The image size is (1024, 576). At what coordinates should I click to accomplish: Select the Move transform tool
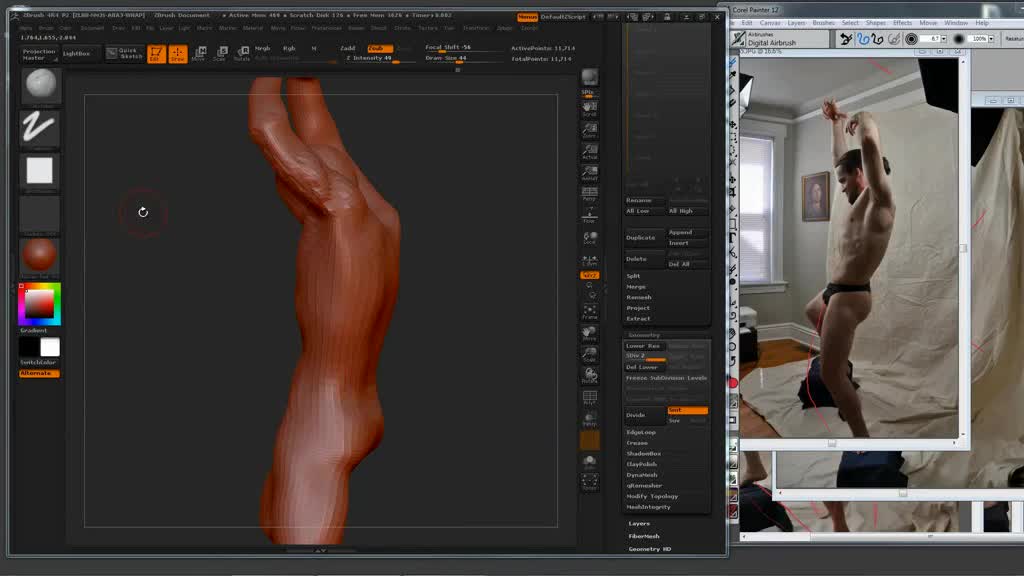pos(199,54)
